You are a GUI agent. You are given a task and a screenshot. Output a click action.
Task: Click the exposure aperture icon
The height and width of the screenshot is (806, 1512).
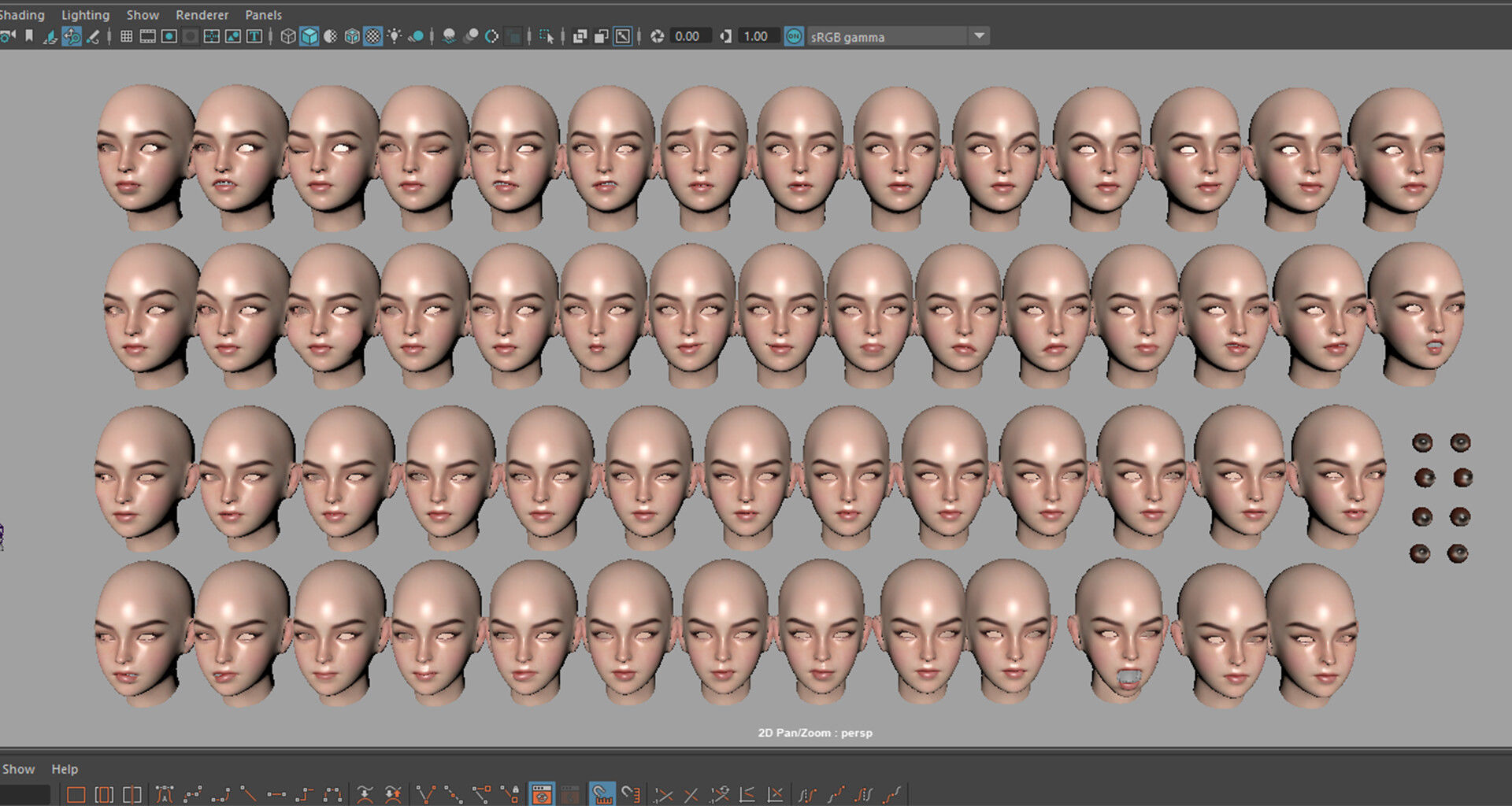[x=657, y=36]
